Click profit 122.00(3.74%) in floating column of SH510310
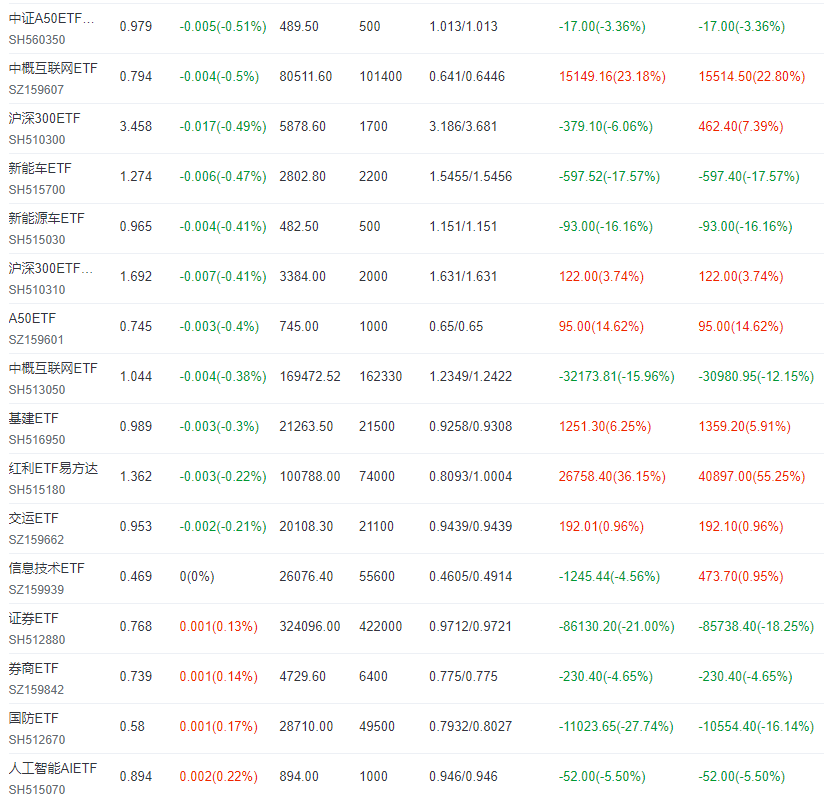 pos(601,276)
